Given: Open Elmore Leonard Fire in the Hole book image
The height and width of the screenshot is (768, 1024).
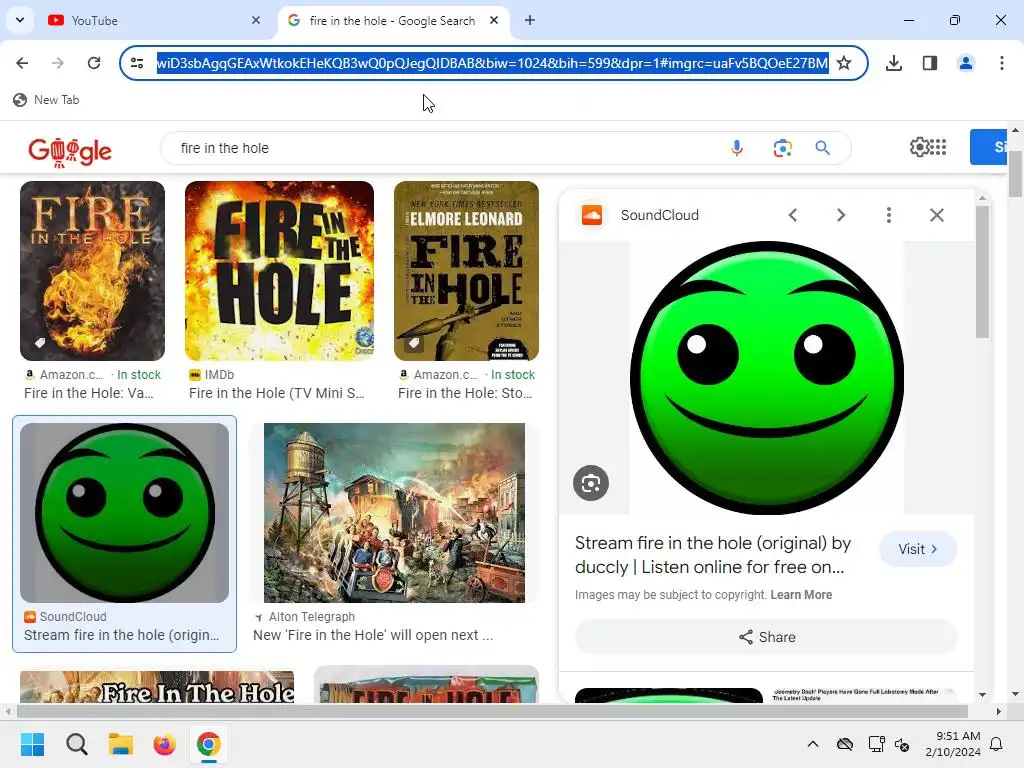Looking at the screenshot, I should pyautogui.click(x=466, y=270).
